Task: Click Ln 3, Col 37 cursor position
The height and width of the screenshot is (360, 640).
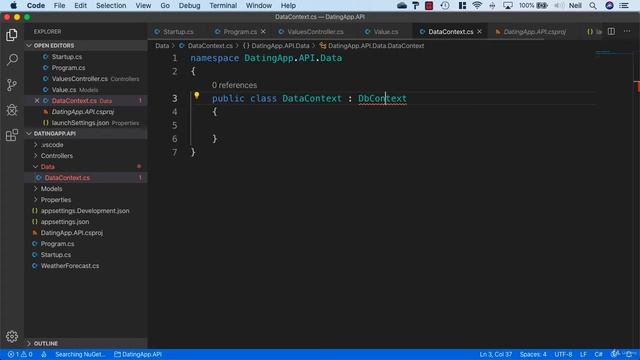Action: pyautogui.click(x=496, y=354)
